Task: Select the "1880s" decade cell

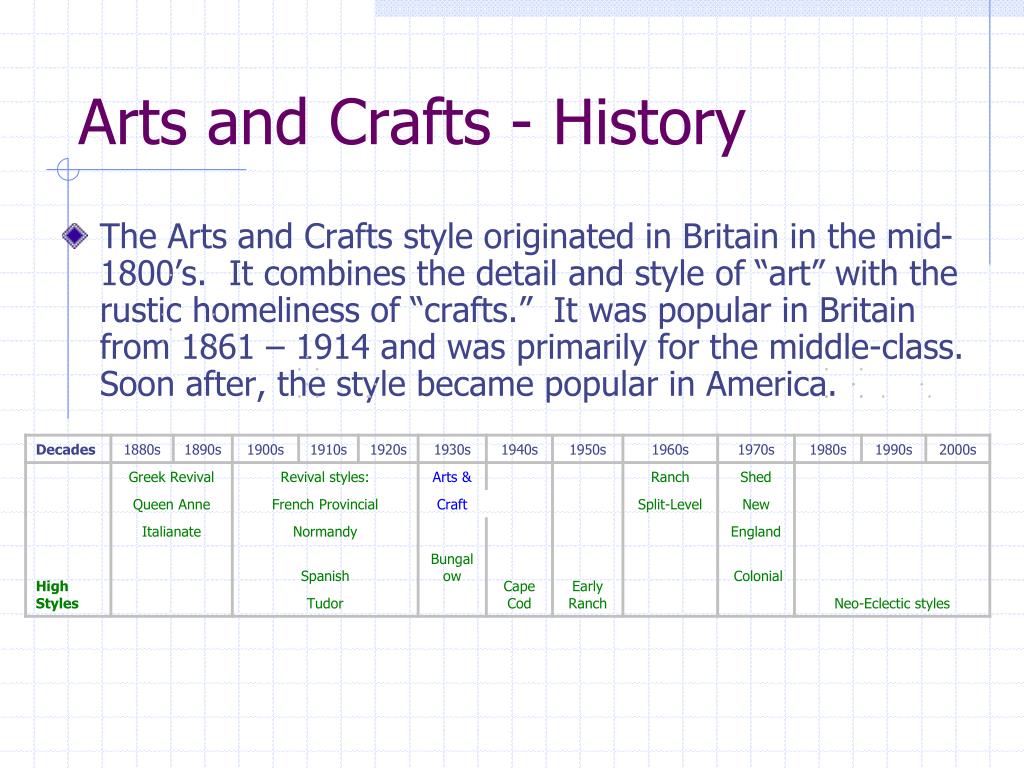Action: 142,450
